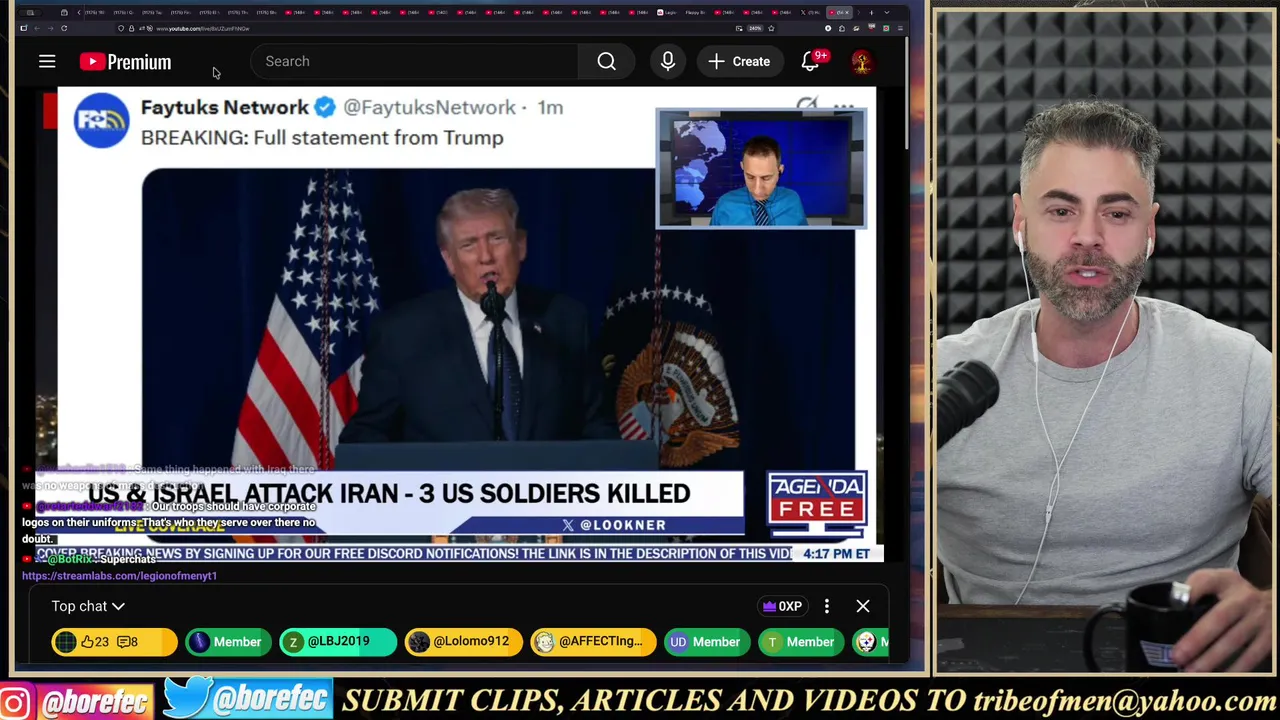Open the @AFFECTing super chat chip
This screenshot has height=720, width=1280.
tap(593, 642)
